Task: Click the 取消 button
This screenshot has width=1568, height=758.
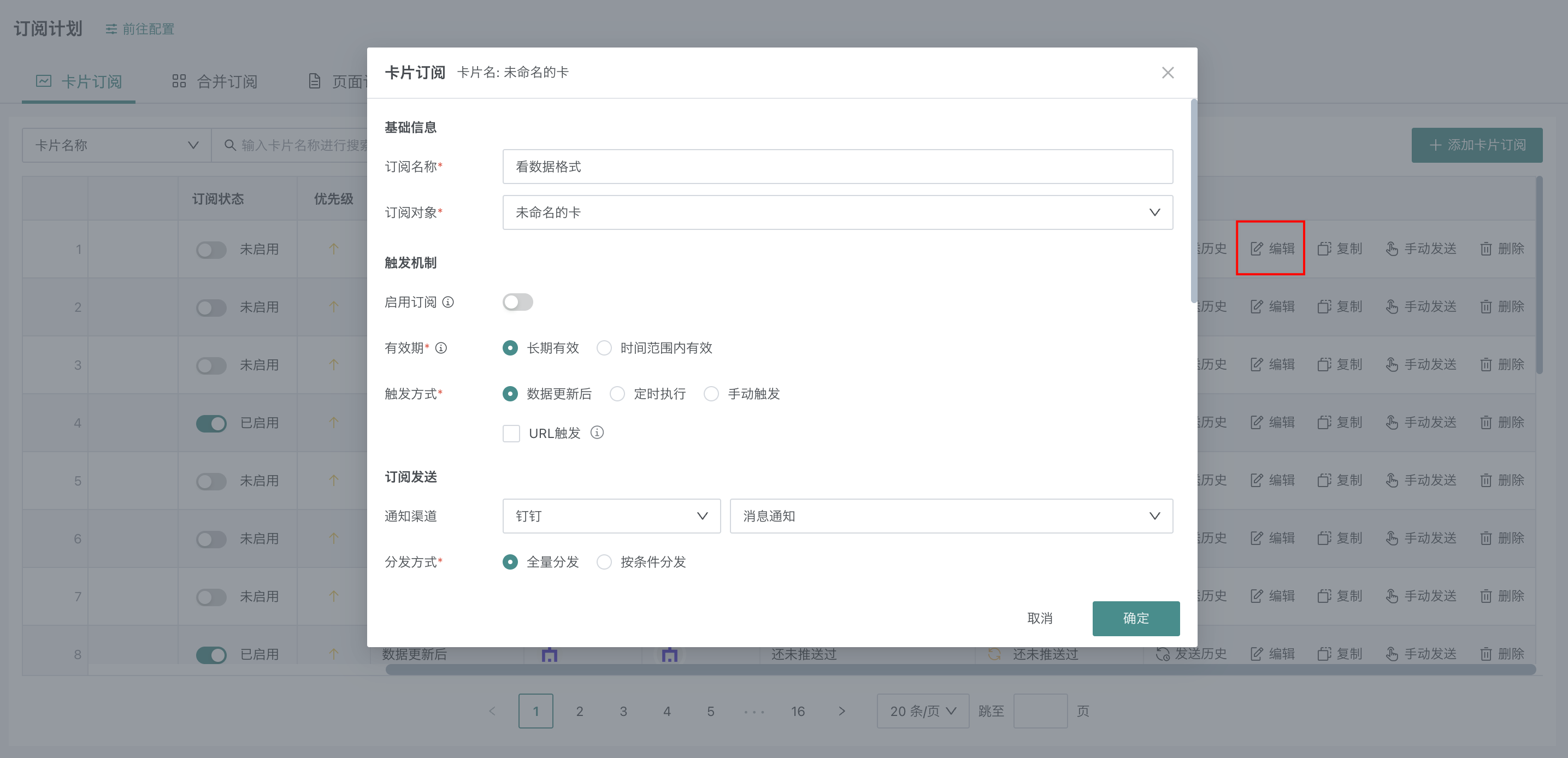Action: [x=1039, y=618]
